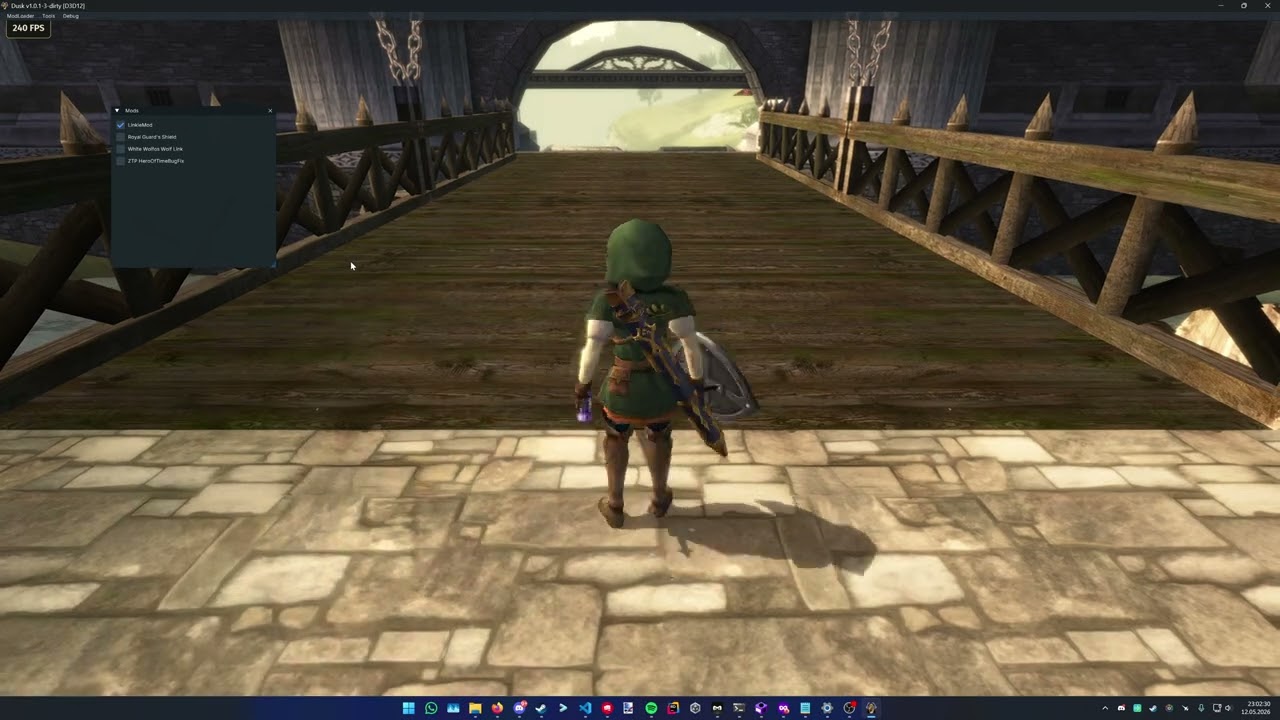Open the Debug menu
The image size is (1280, 720).
click(70, 16)
